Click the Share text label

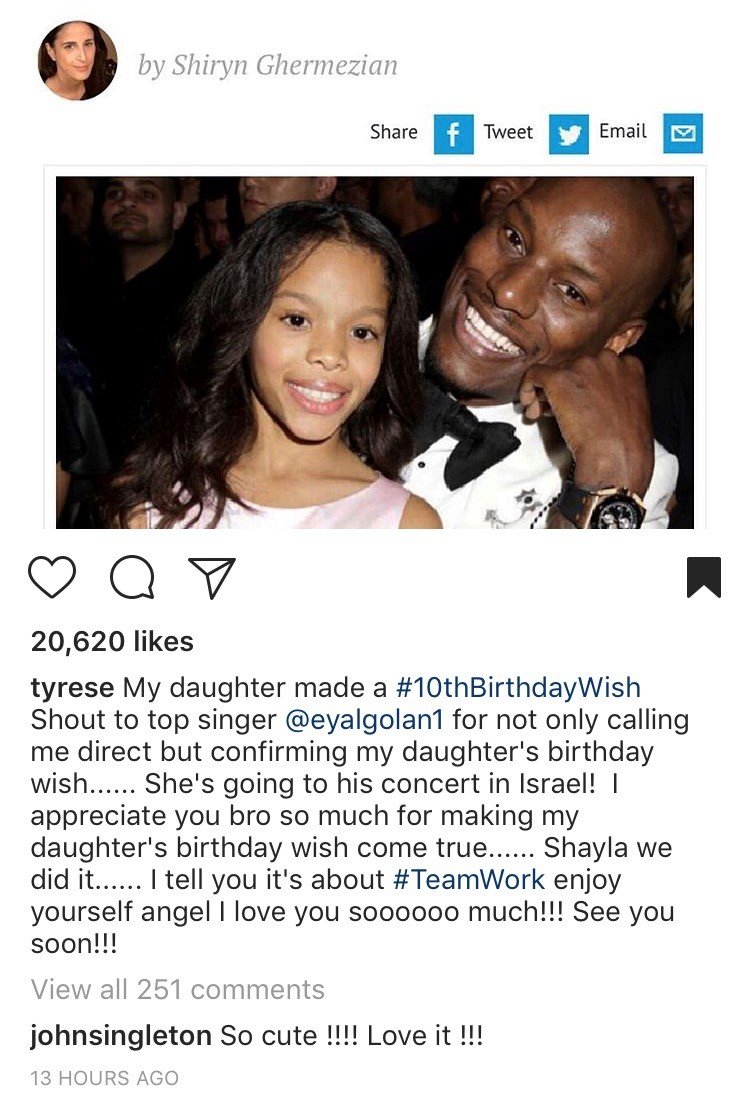(x=393, y=132)
